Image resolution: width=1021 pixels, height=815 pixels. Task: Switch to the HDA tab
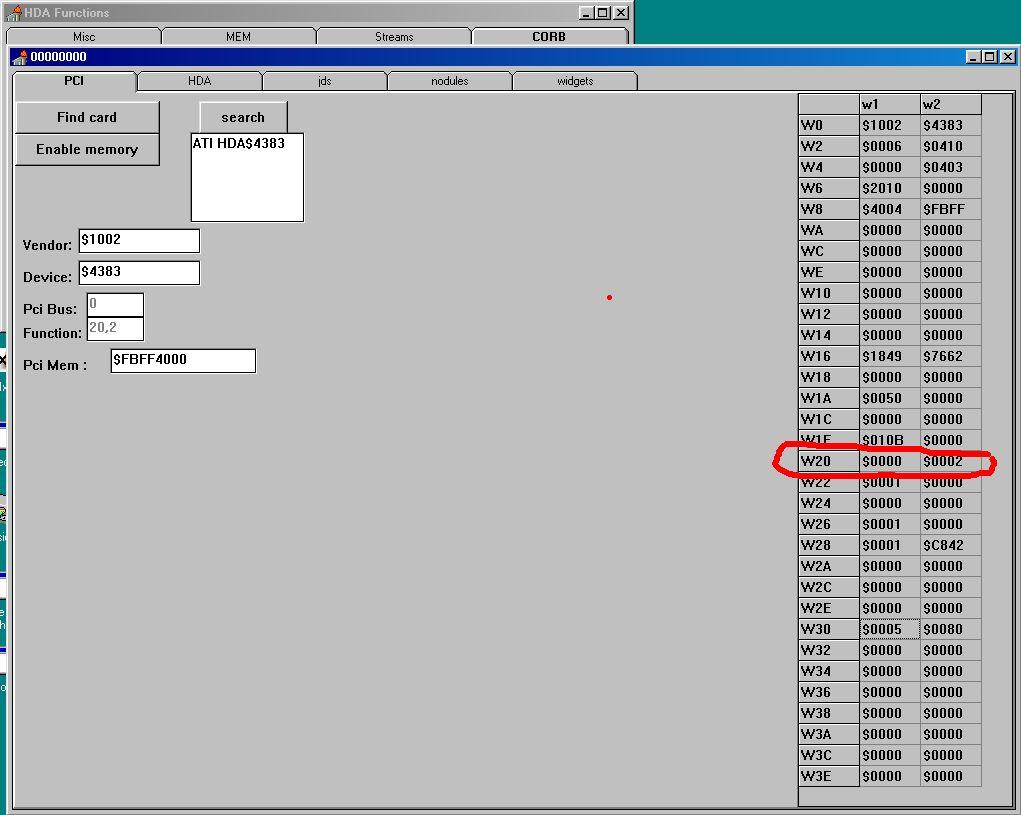pyautogui.click(x=199, y=81)
